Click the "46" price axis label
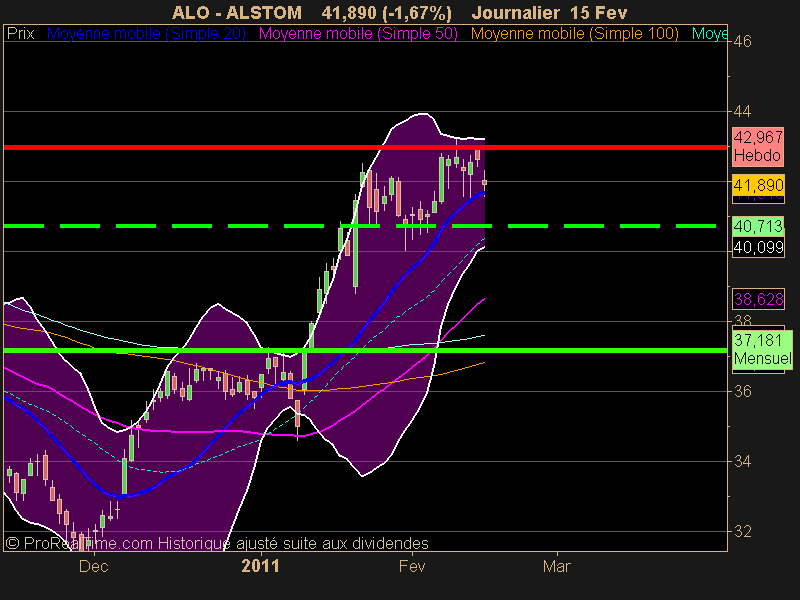This screenshot has width=800, height=600. pyautogui.click(x=742, y=41)
